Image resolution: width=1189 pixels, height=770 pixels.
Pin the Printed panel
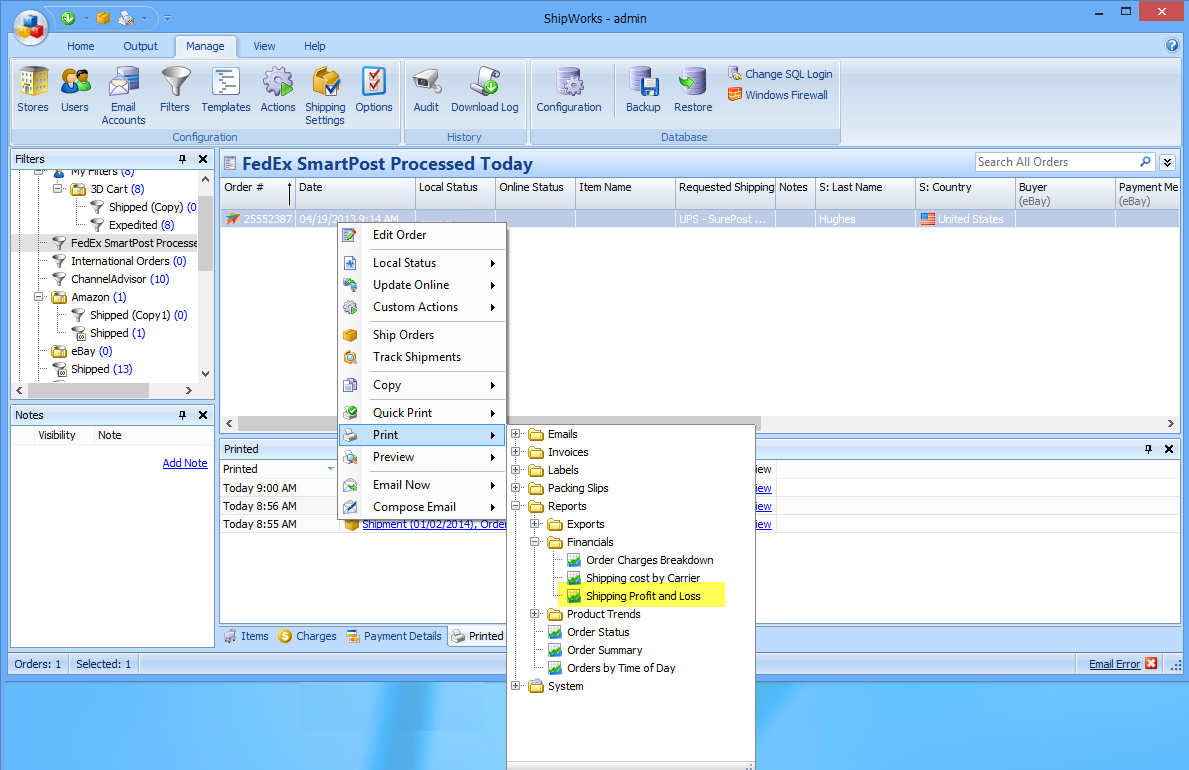(x=1148, y=449)
